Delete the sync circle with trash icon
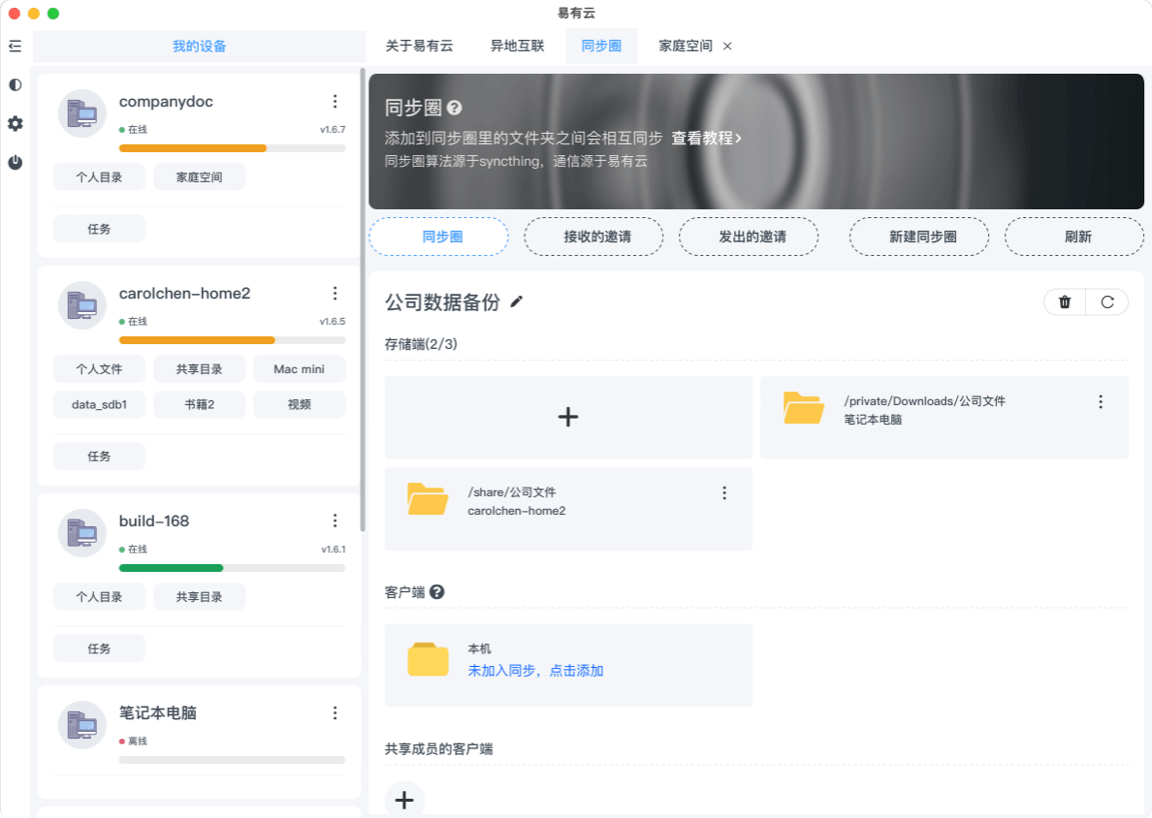The image size is (1152, 818). 1065,302
